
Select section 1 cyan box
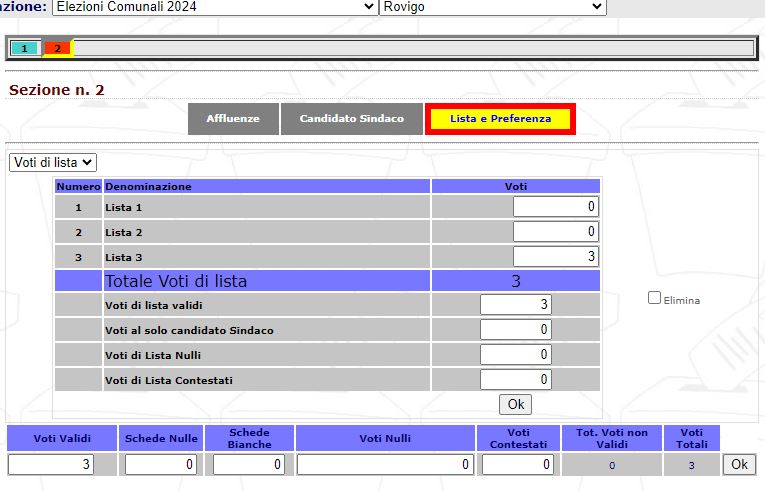pos(25,48)
